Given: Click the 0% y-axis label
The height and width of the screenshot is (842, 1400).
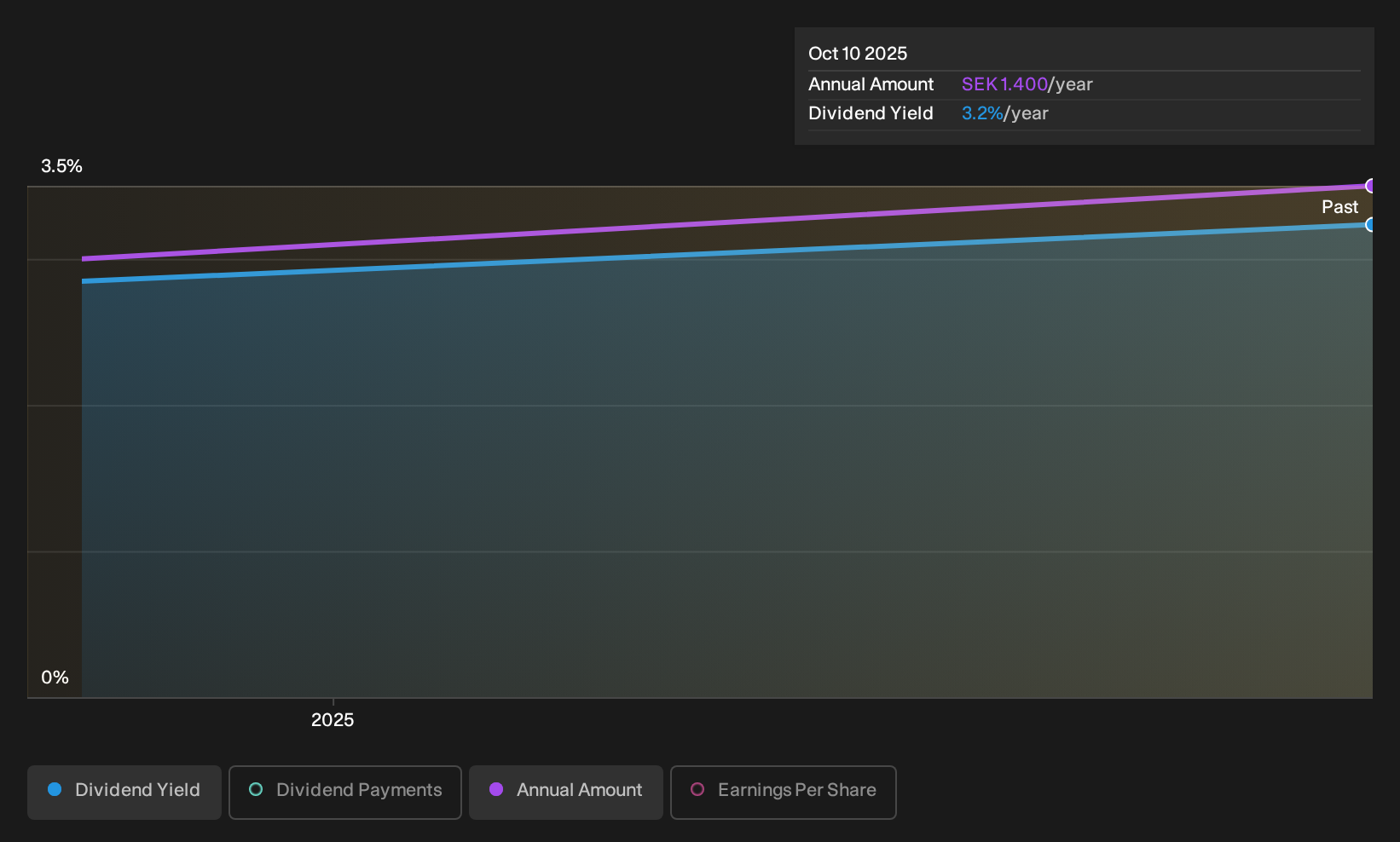Looking at the screenshot, I should [x=55, y=678].
